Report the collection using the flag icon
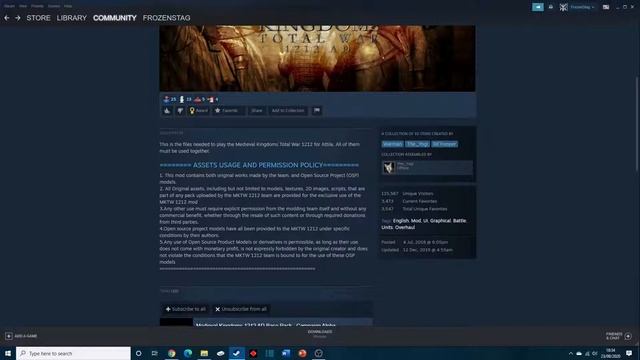This screenshot has height=360, width=640. (x=317, y=111)
